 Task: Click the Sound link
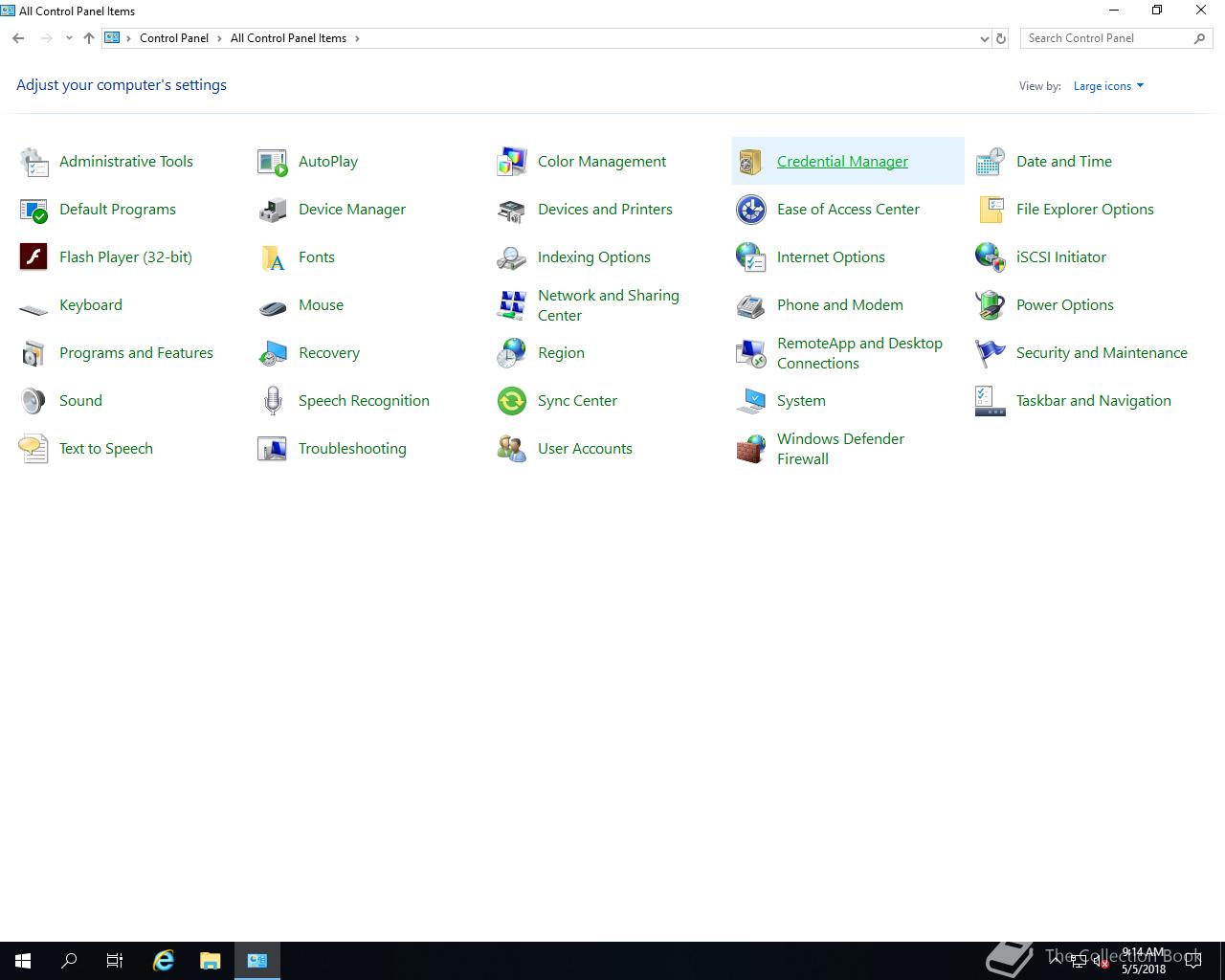click(80, 401)
